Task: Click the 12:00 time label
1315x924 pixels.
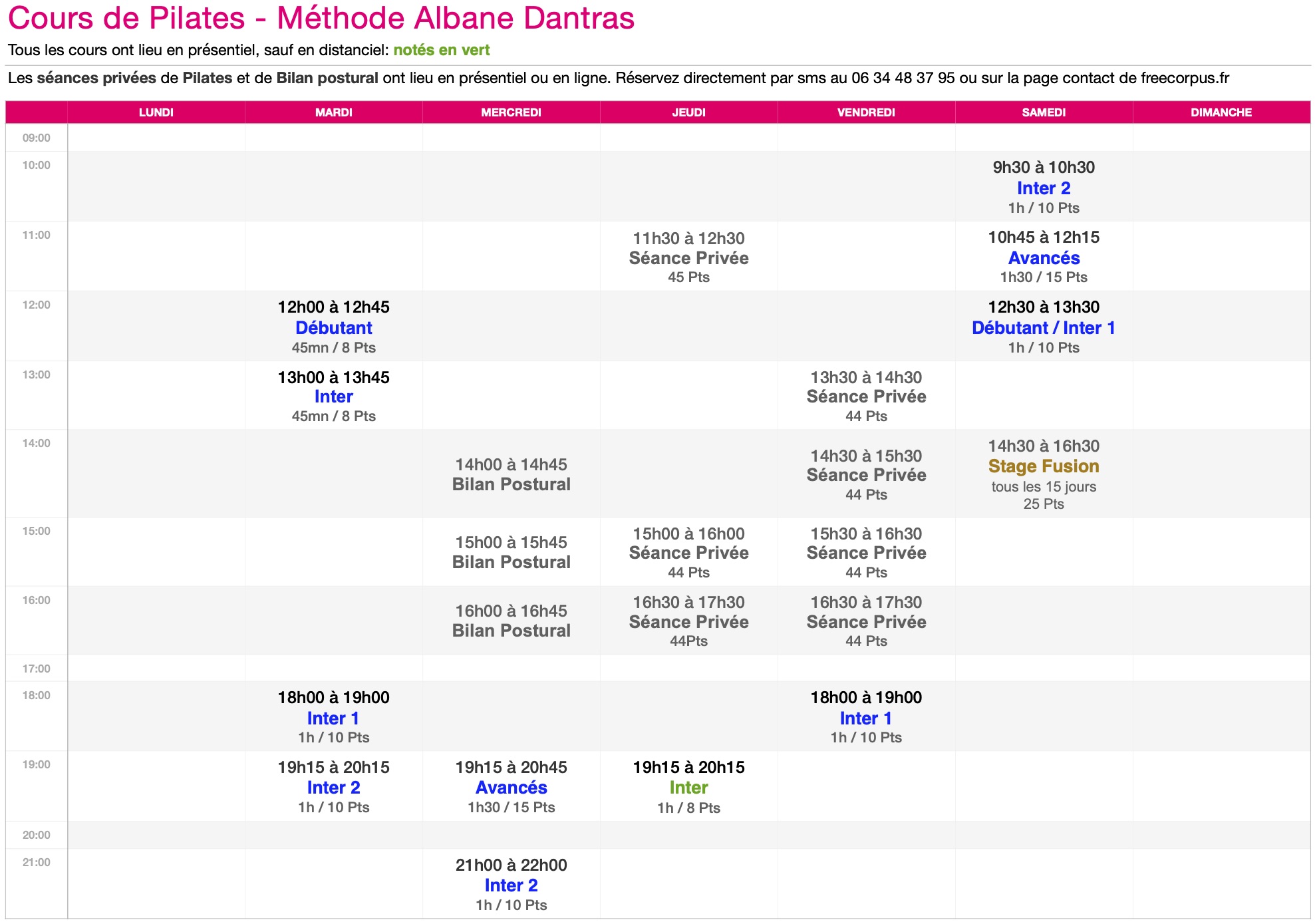Action: point(36,305)
